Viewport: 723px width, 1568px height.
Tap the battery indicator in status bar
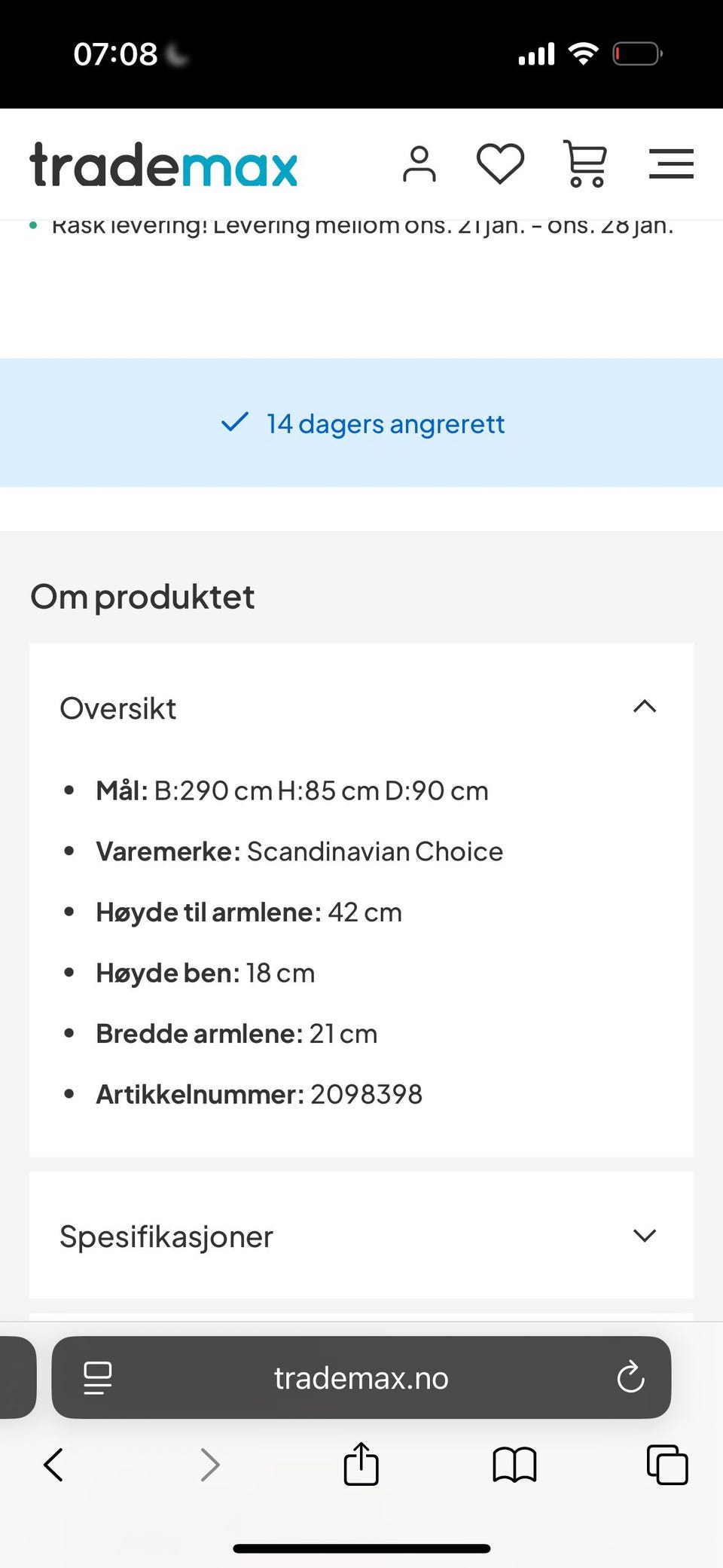(636, 54)
